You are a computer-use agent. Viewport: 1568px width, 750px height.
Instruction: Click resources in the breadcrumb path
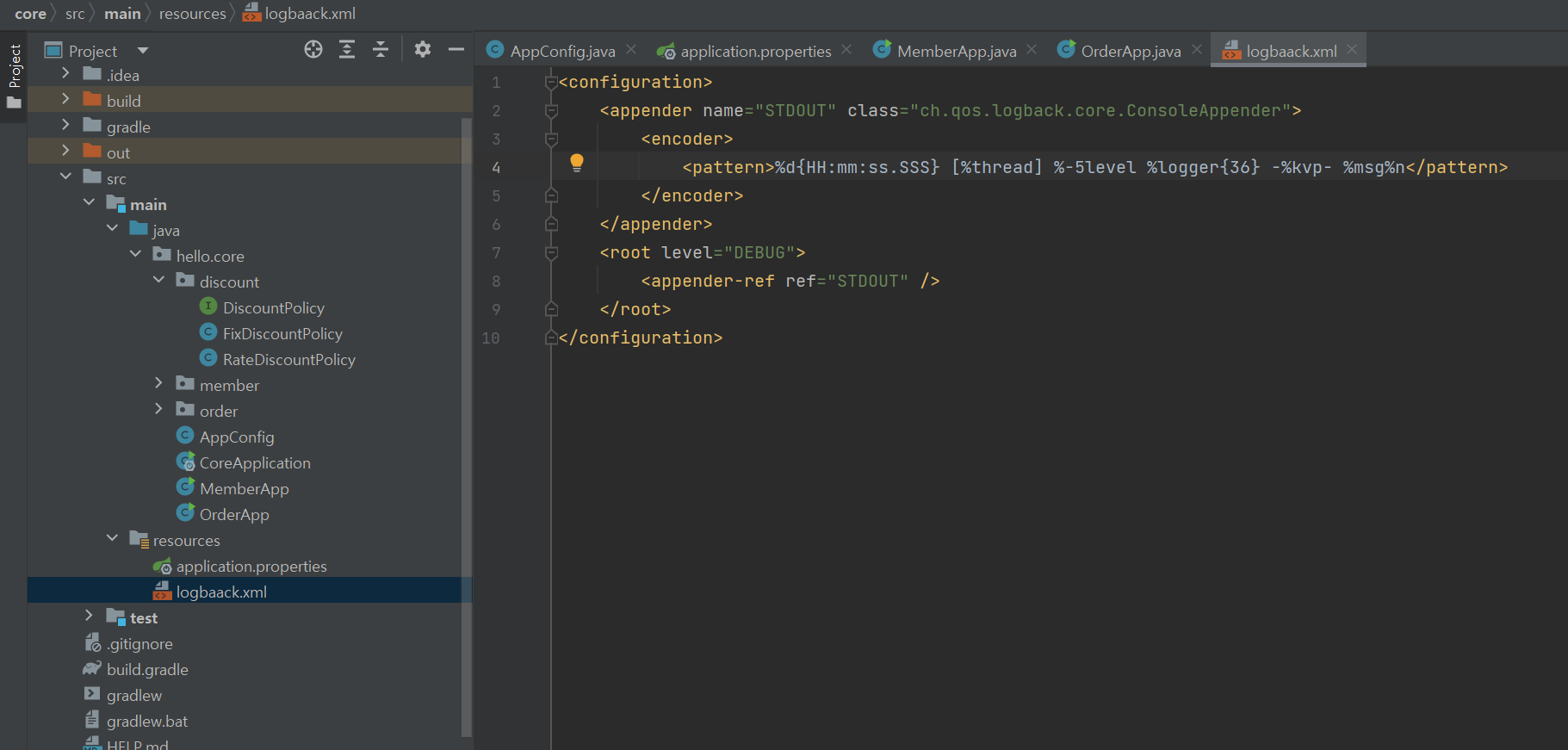click(192, 14)
